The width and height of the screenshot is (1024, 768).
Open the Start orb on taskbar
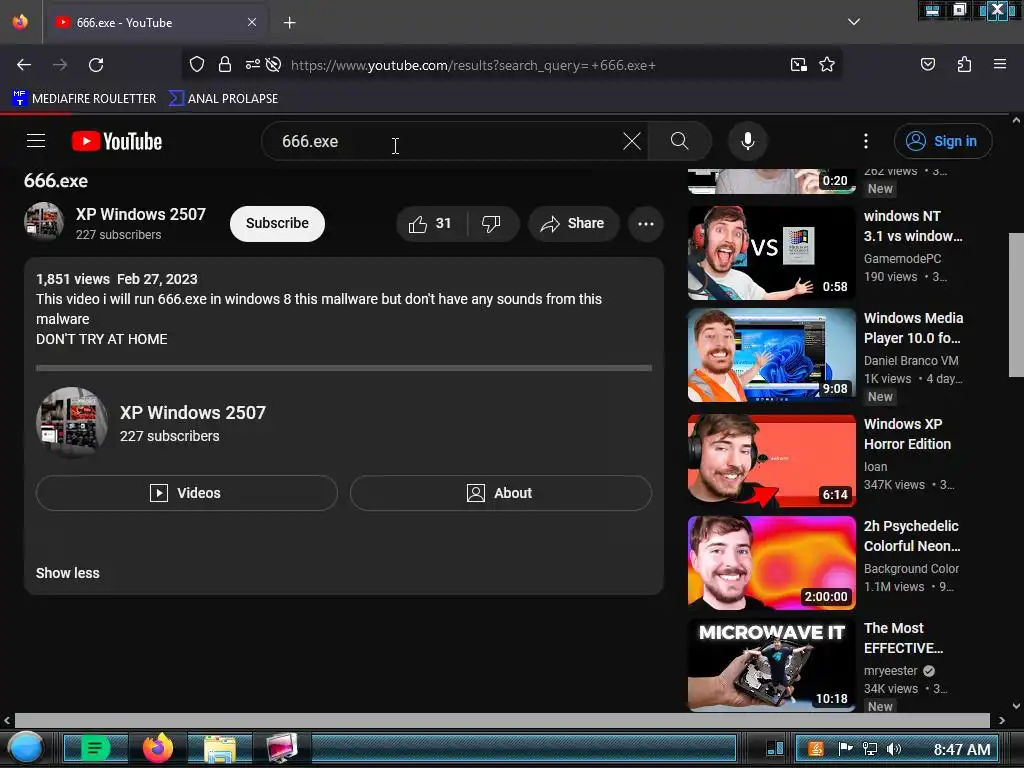26,748
